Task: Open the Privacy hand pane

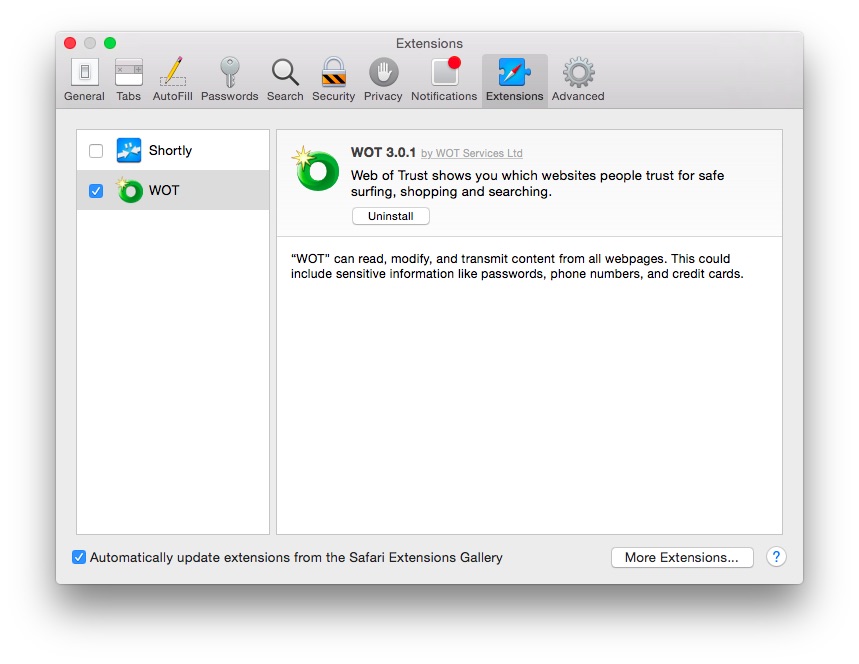Action: tap(383, 80)
